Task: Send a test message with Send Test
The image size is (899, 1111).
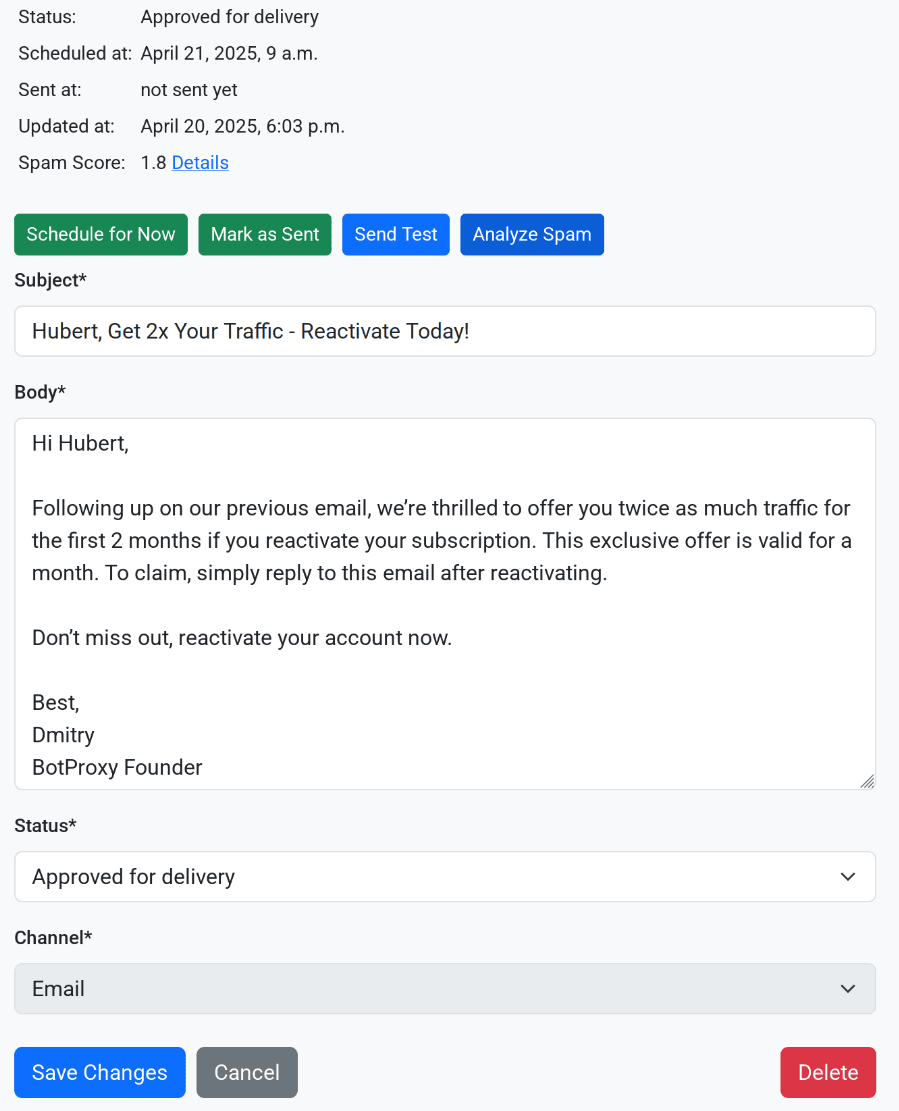Action: pyautogui.click(x=396, y=234)
